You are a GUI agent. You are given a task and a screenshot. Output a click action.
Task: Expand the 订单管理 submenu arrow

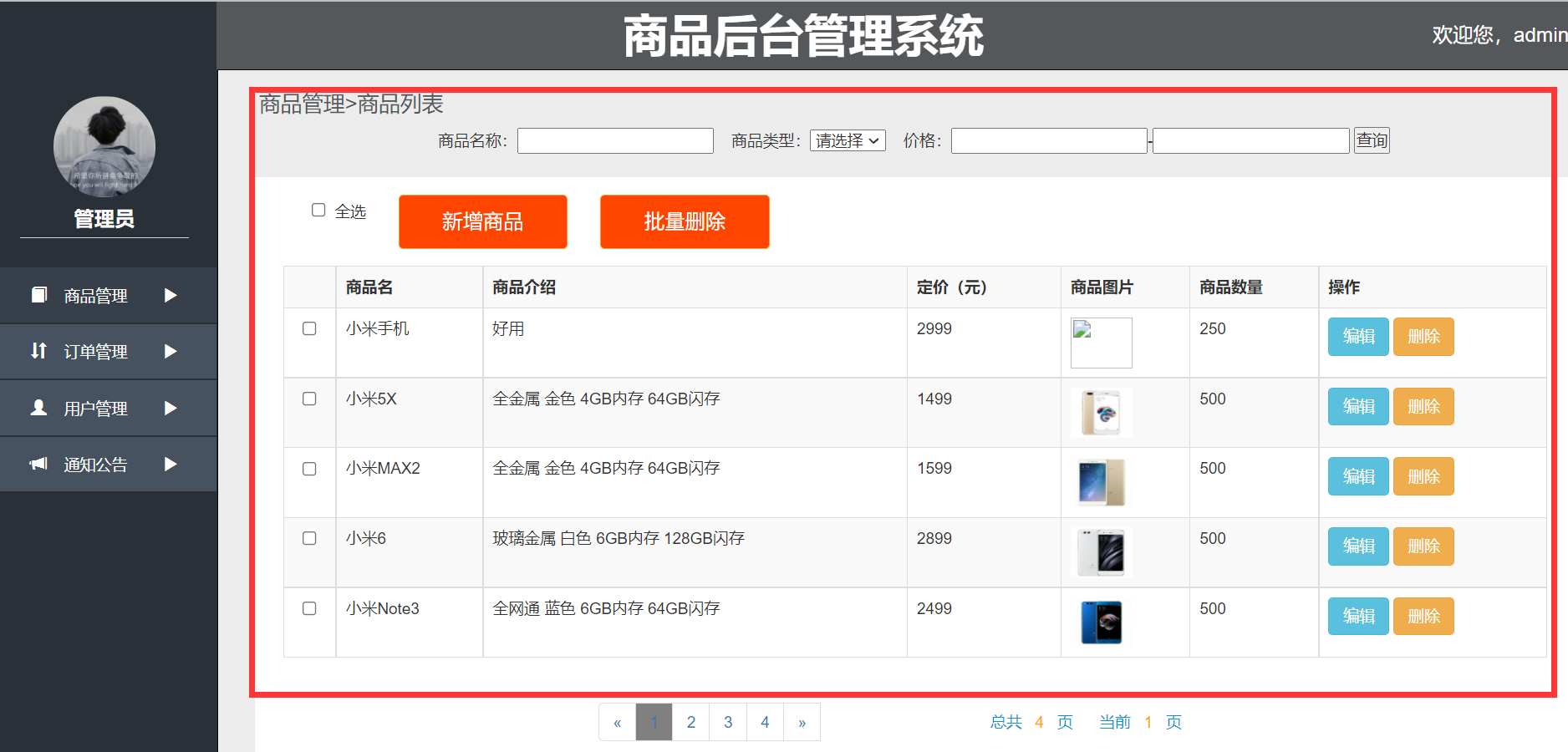[x=171, y=351]
